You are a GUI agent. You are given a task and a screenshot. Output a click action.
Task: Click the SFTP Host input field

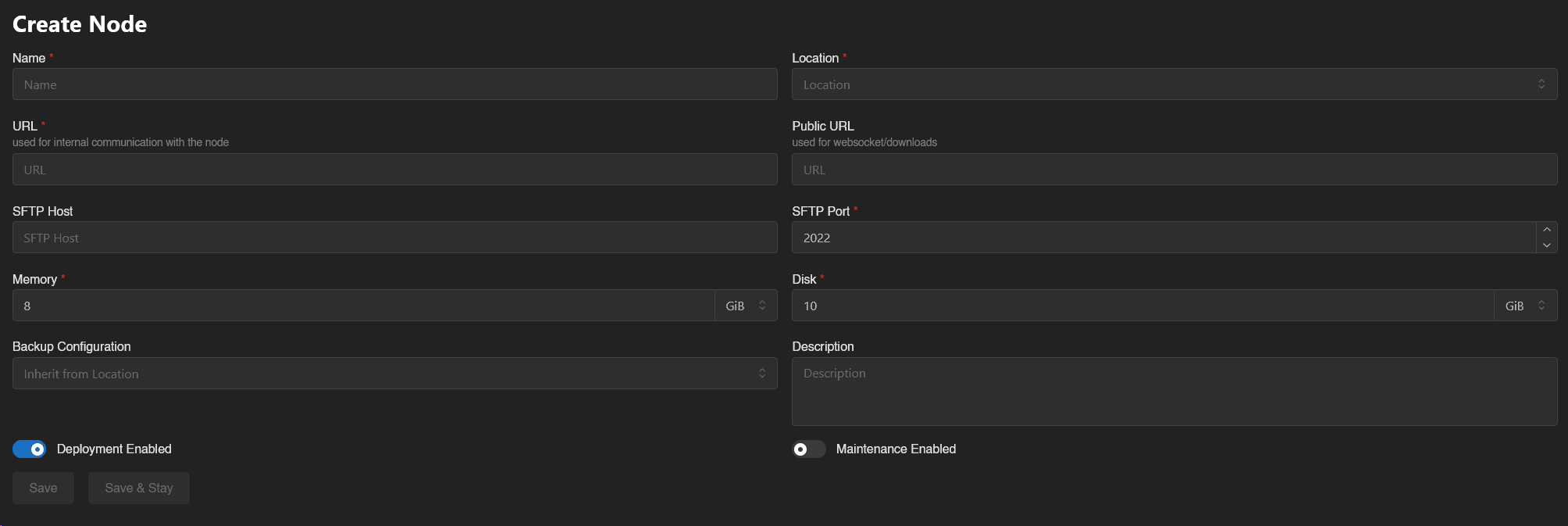[x=394, y=238]
